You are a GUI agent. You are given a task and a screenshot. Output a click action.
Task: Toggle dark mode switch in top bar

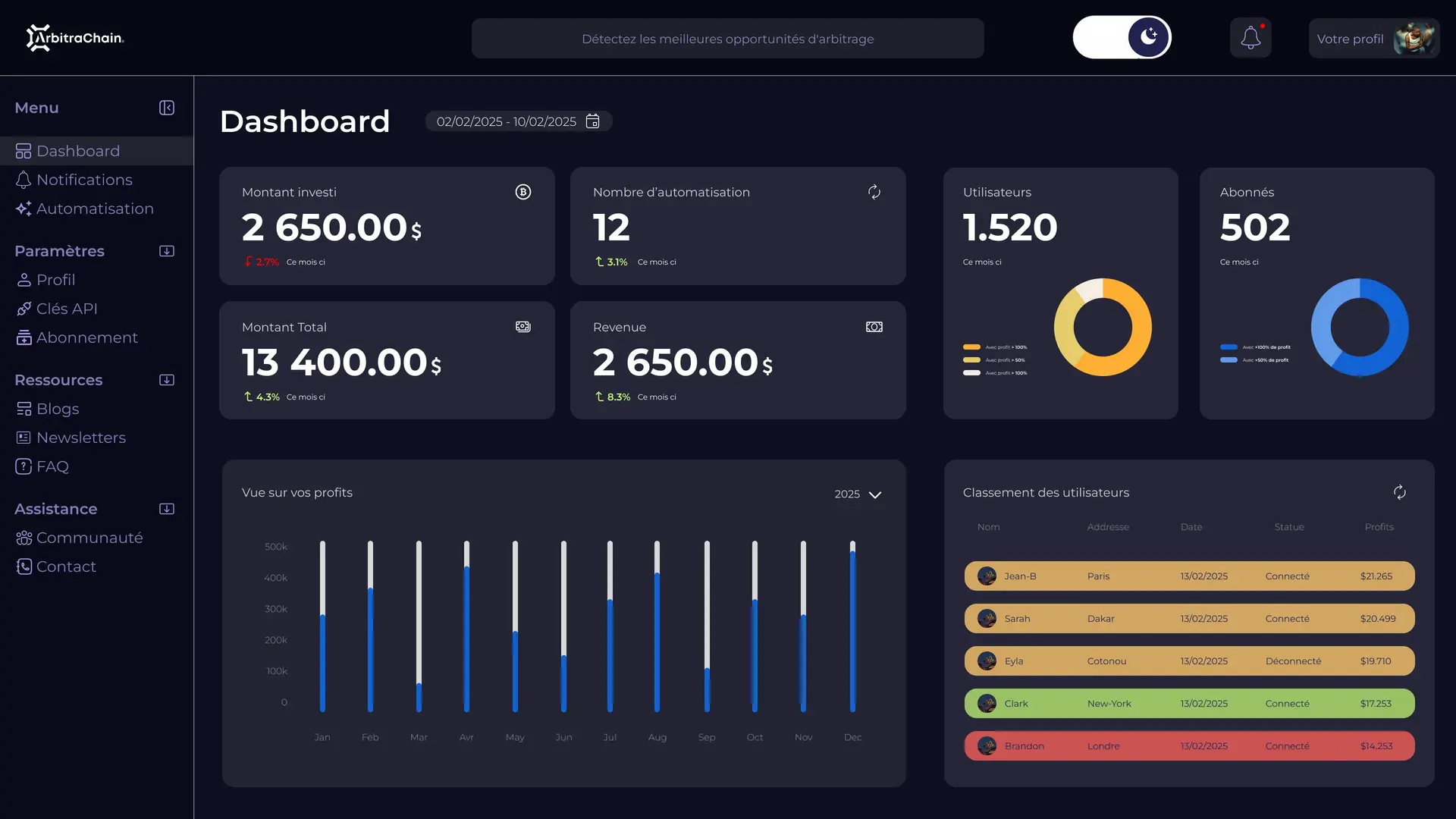coord(1122,36)
